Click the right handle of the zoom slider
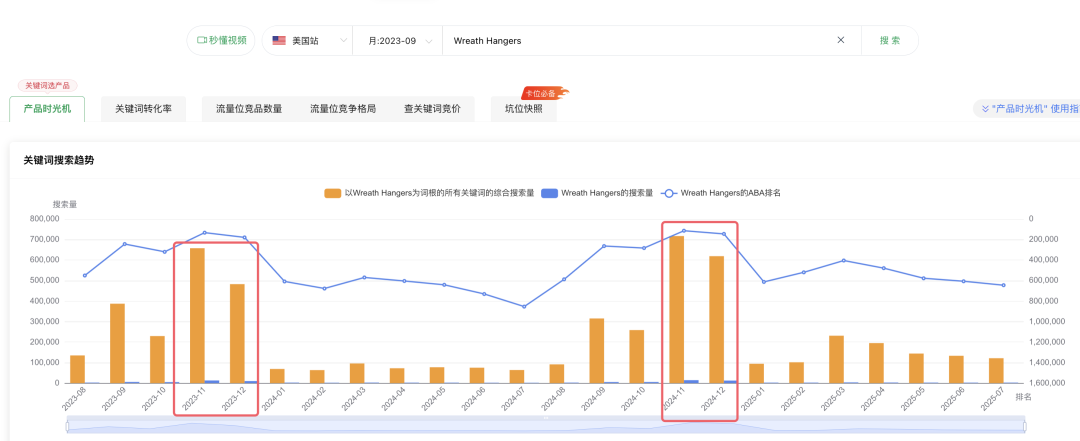Viewport: 1080px width, 441px height. (1025, 427)
